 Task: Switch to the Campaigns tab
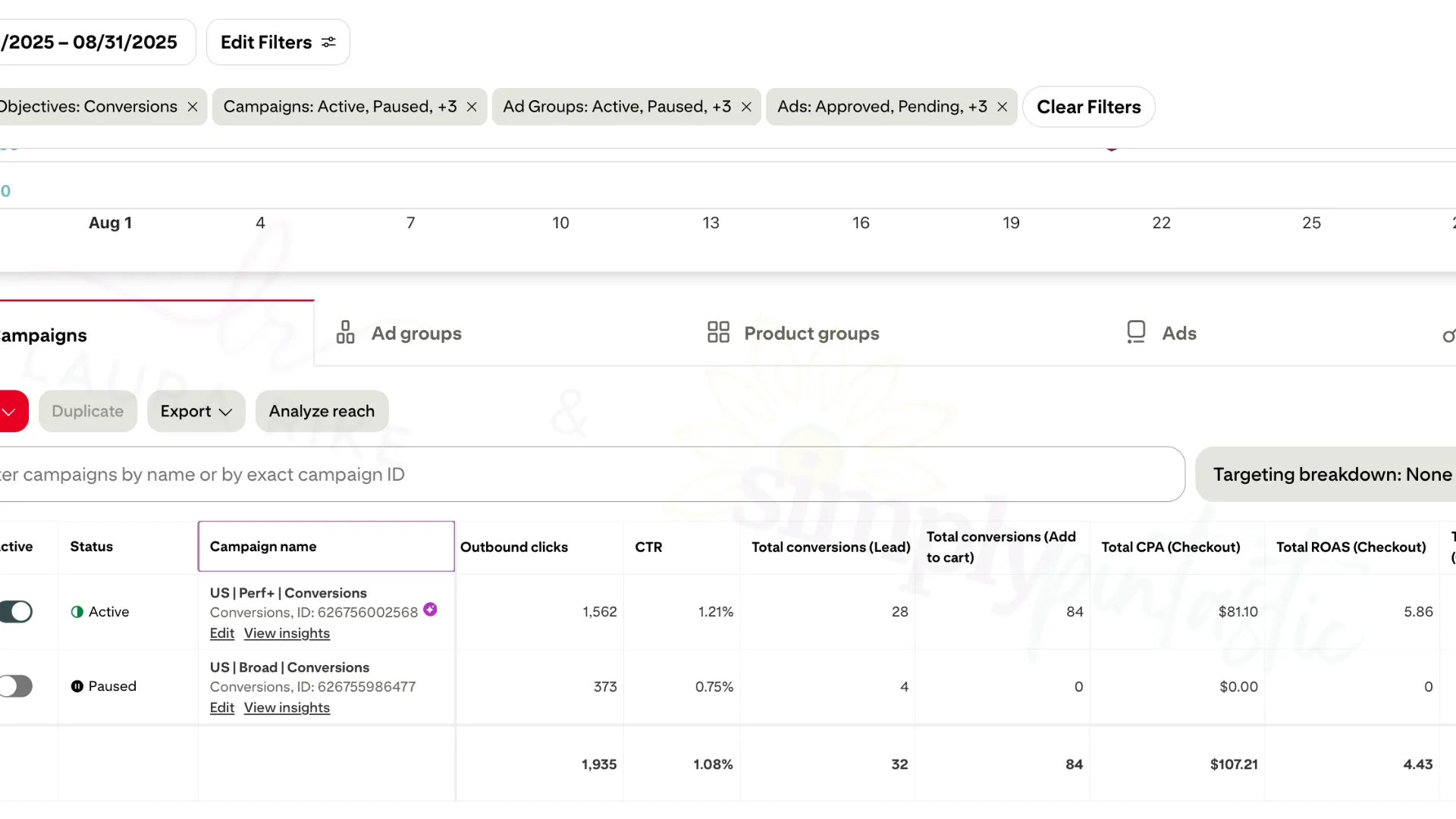44,335
